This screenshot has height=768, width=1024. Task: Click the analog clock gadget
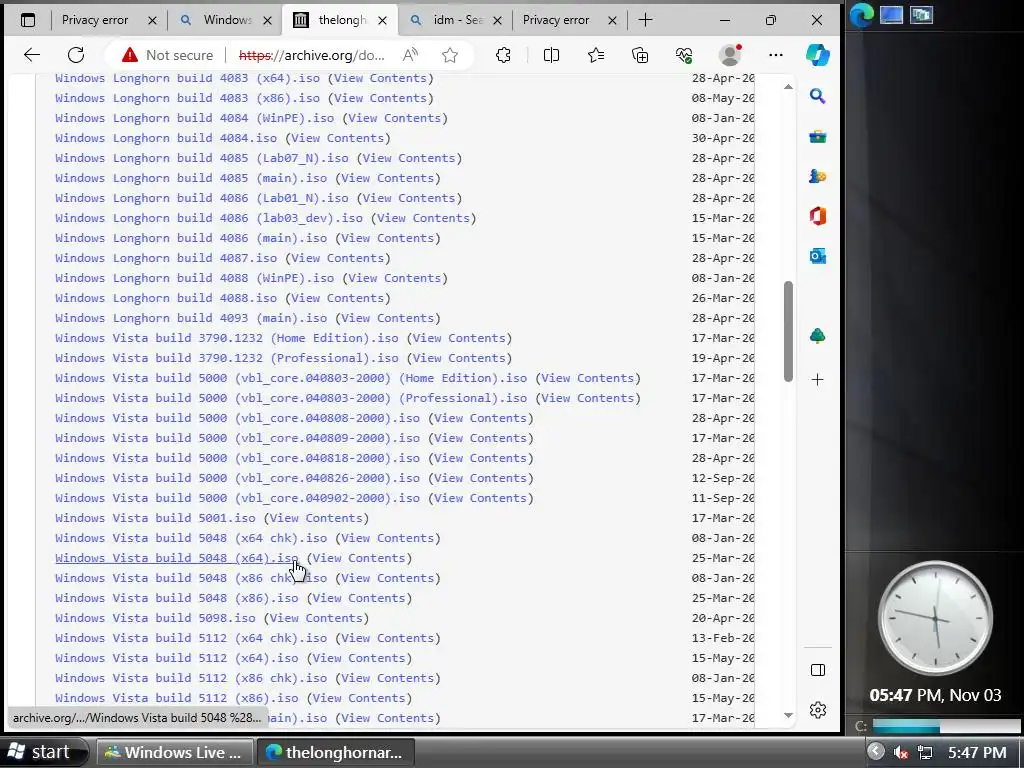tap(935, 618)
